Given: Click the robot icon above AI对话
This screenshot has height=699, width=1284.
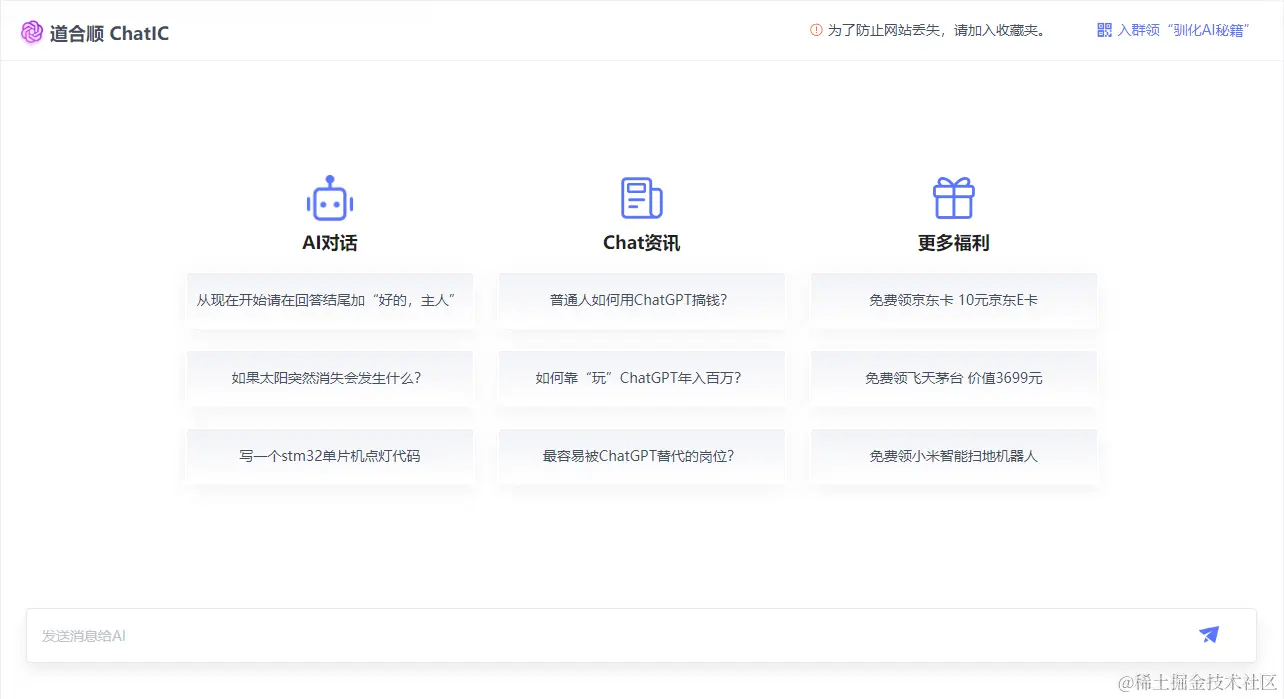Looking at the screenshot, I should coord(329,199).
